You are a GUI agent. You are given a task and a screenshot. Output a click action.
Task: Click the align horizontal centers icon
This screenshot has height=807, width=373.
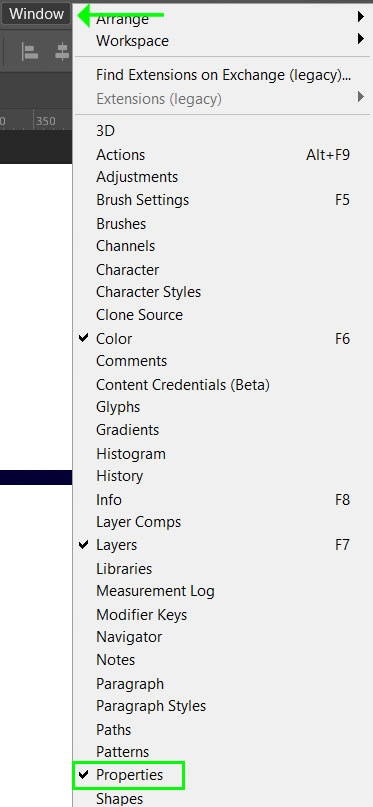62,51
